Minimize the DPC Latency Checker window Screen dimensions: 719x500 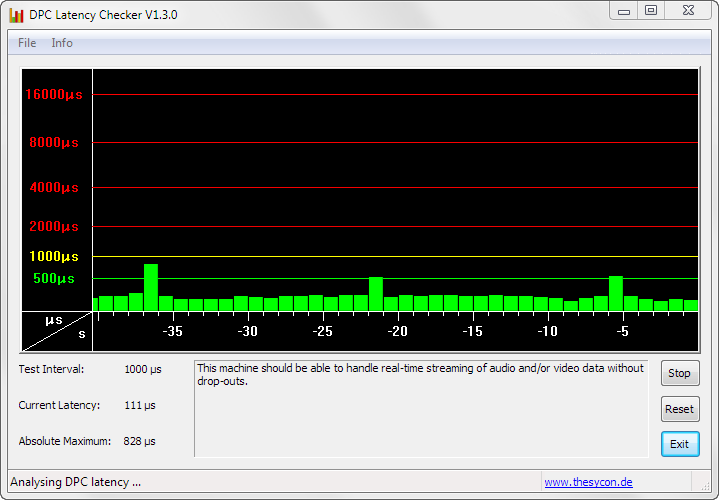pyautogui.click(x=624, y=10)
